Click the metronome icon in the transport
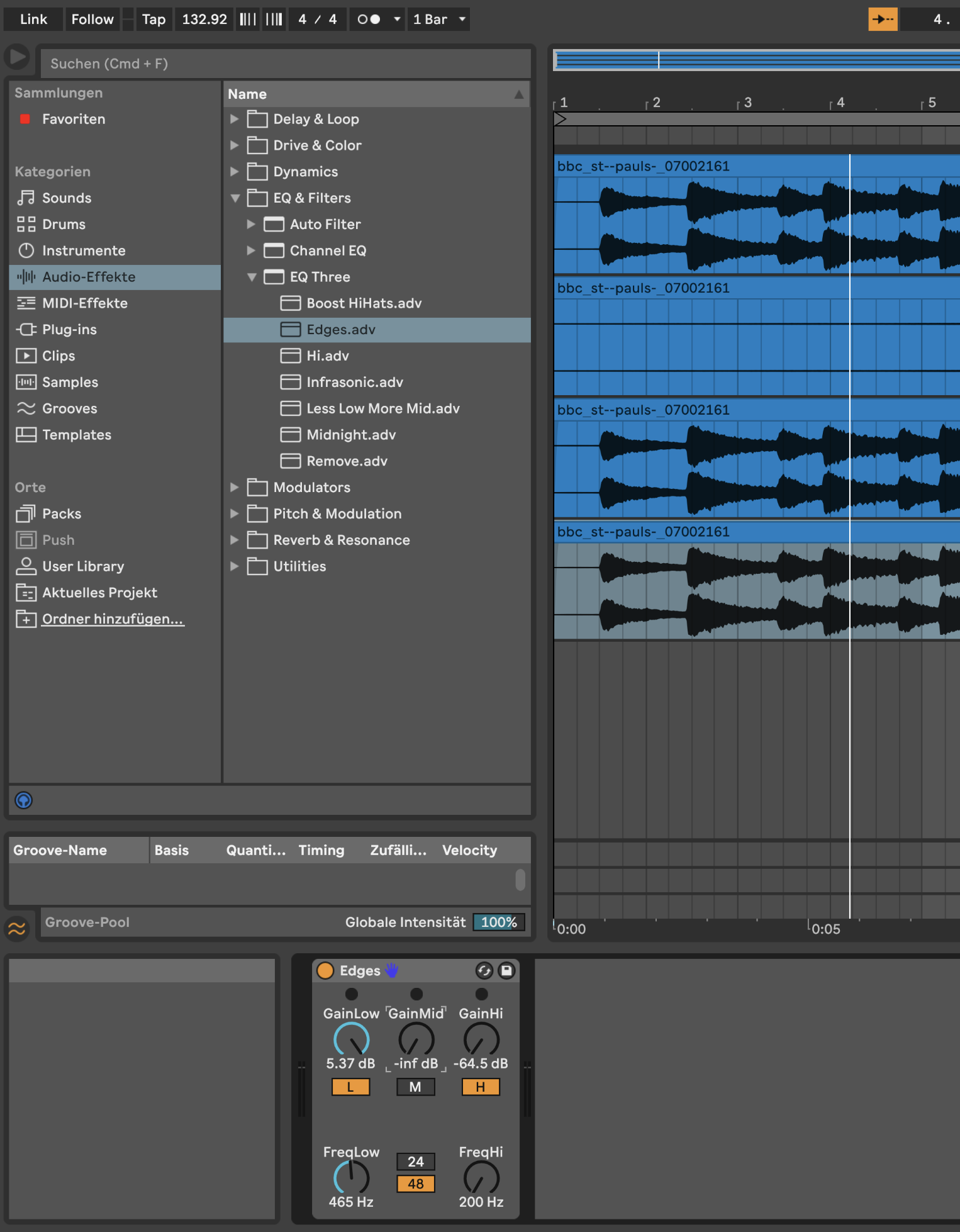The height and width of the screenshot is (1232, 960). (x=369, y=20)
